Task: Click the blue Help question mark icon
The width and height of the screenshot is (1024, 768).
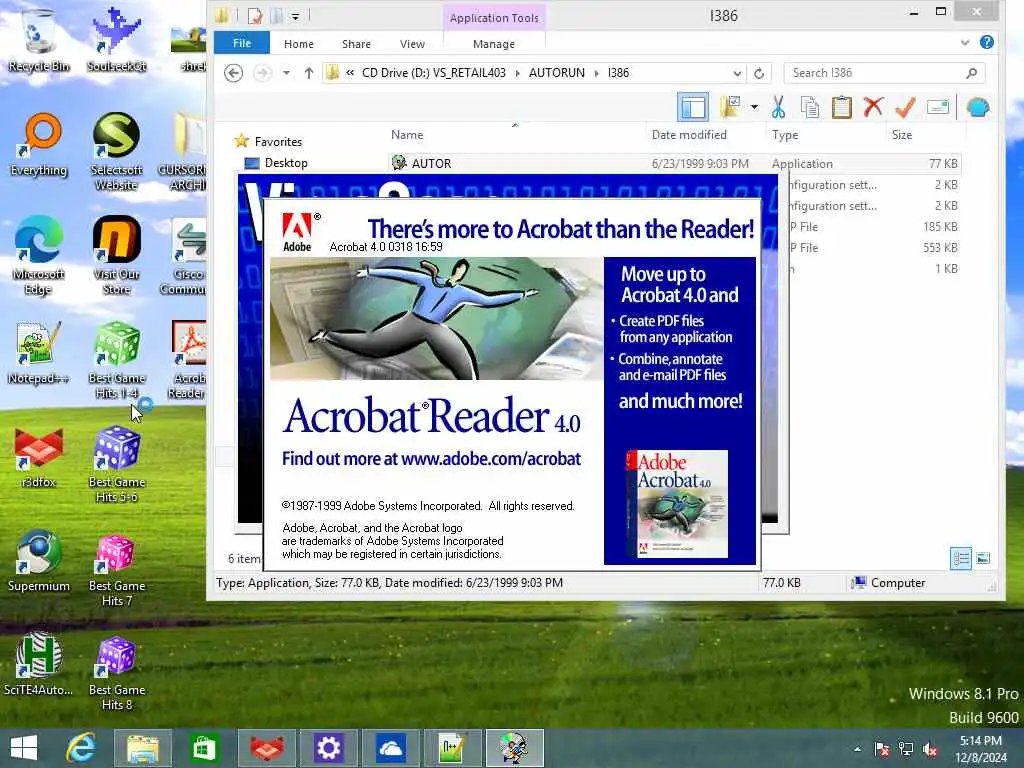Action: coord(987,42)
